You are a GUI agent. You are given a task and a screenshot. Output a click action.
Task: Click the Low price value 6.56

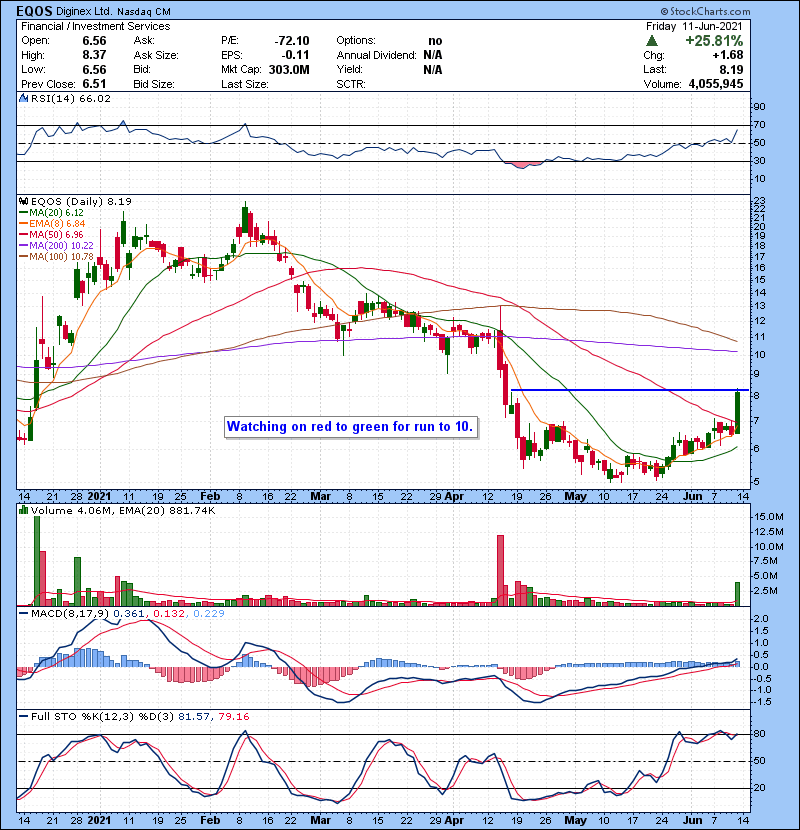(x=94, y=69)
